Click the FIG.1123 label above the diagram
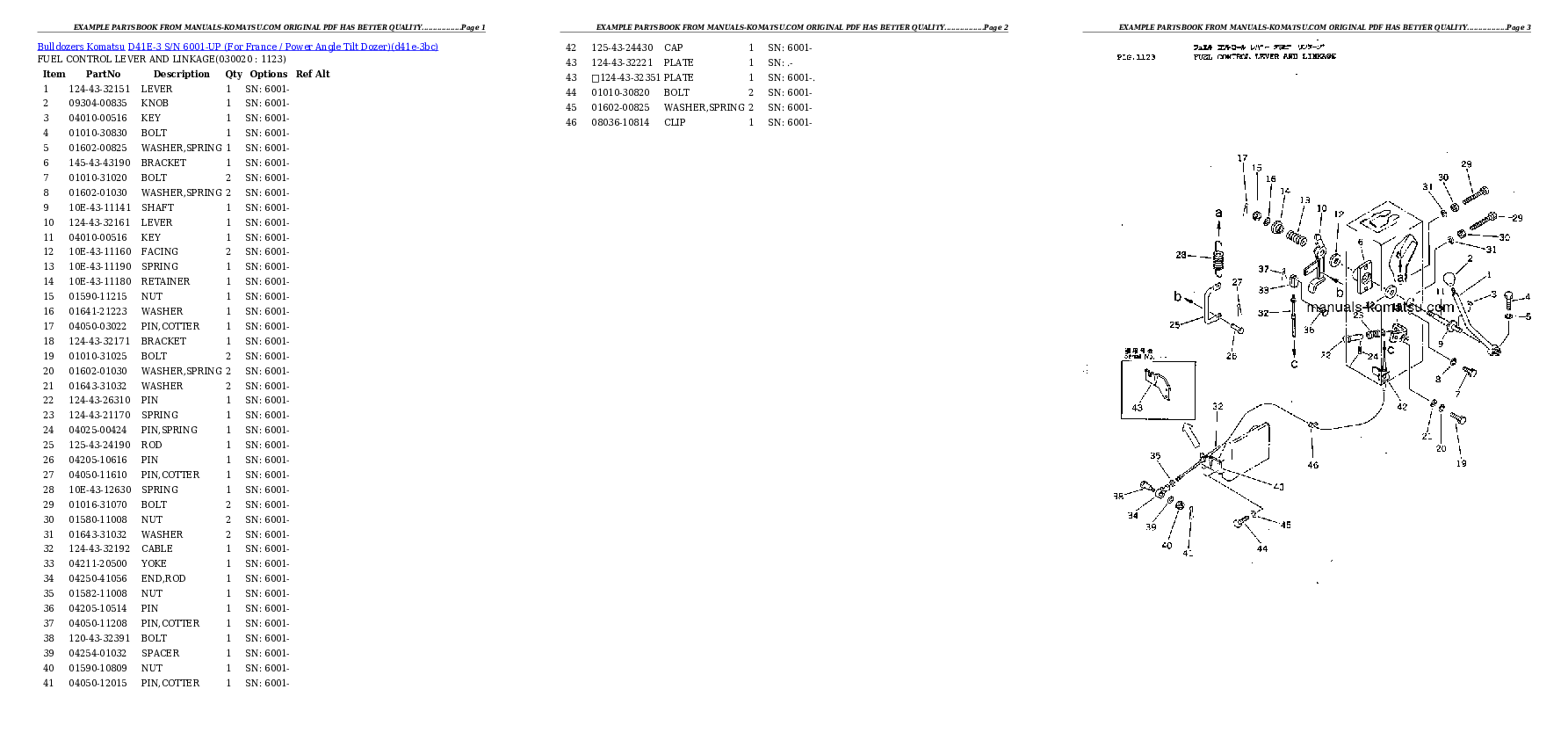Image resolution: width=1568 pixels, height=740 pixels. (1136, 57)
